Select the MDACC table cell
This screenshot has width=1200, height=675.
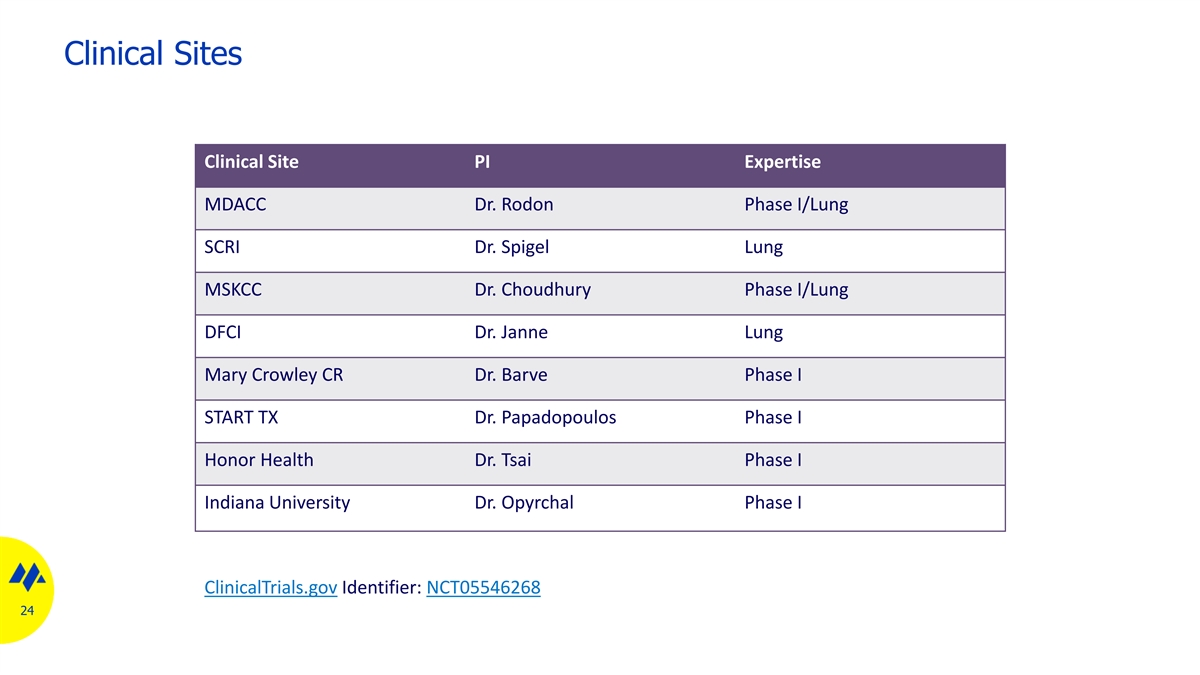click(235, 205)
